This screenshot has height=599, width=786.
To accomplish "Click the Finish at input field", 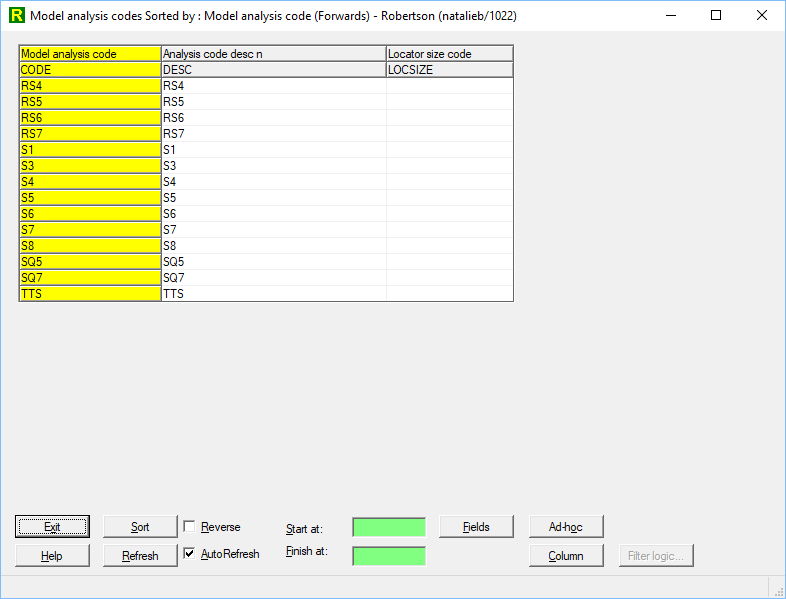I will coord(389,556).
